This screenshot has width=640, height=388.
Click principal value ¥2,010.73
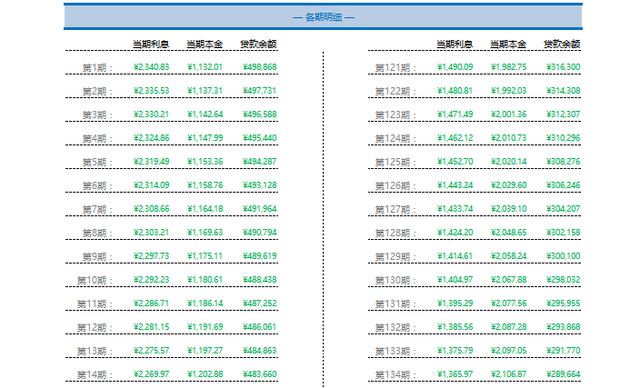click(x=509, y=138)
